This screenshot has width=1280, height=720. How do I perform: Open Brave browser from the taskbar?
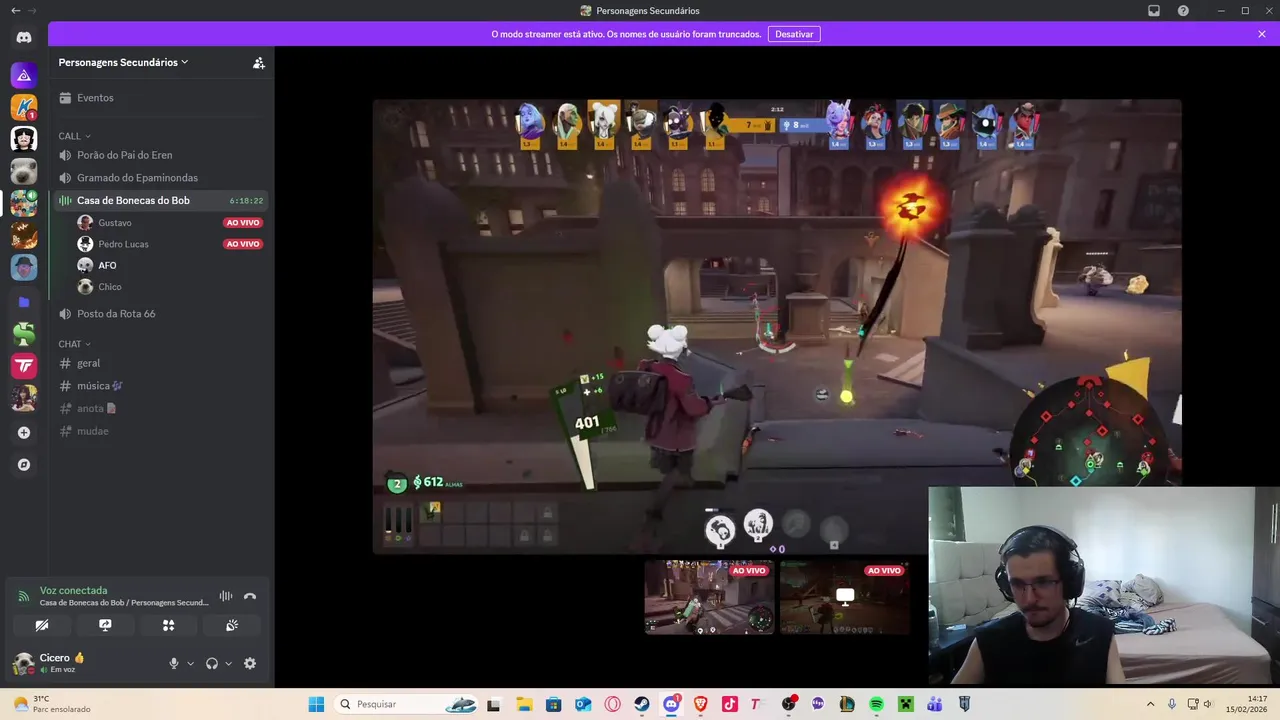(700, 704)
